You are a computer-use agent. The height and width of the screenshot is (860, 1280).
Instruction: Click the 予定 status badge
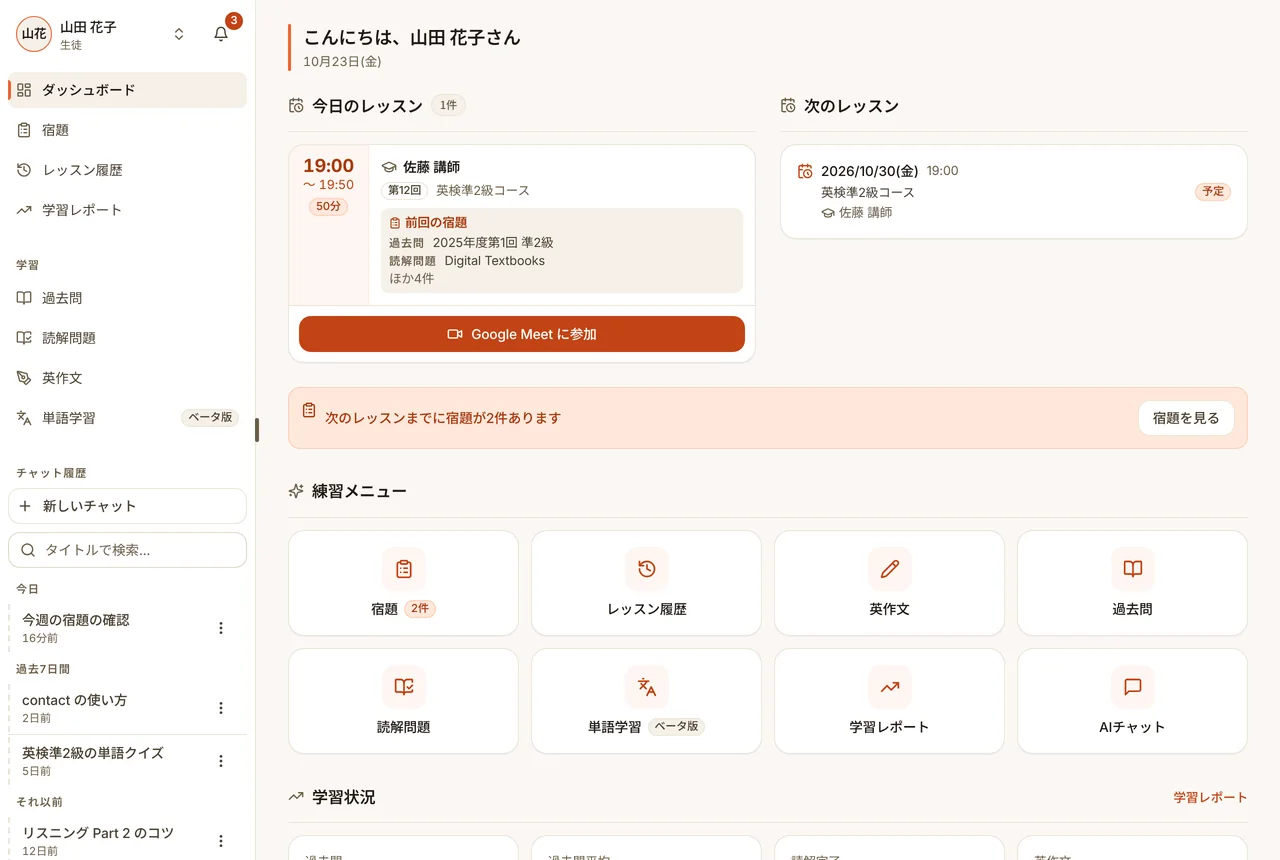click(1213, 191)
